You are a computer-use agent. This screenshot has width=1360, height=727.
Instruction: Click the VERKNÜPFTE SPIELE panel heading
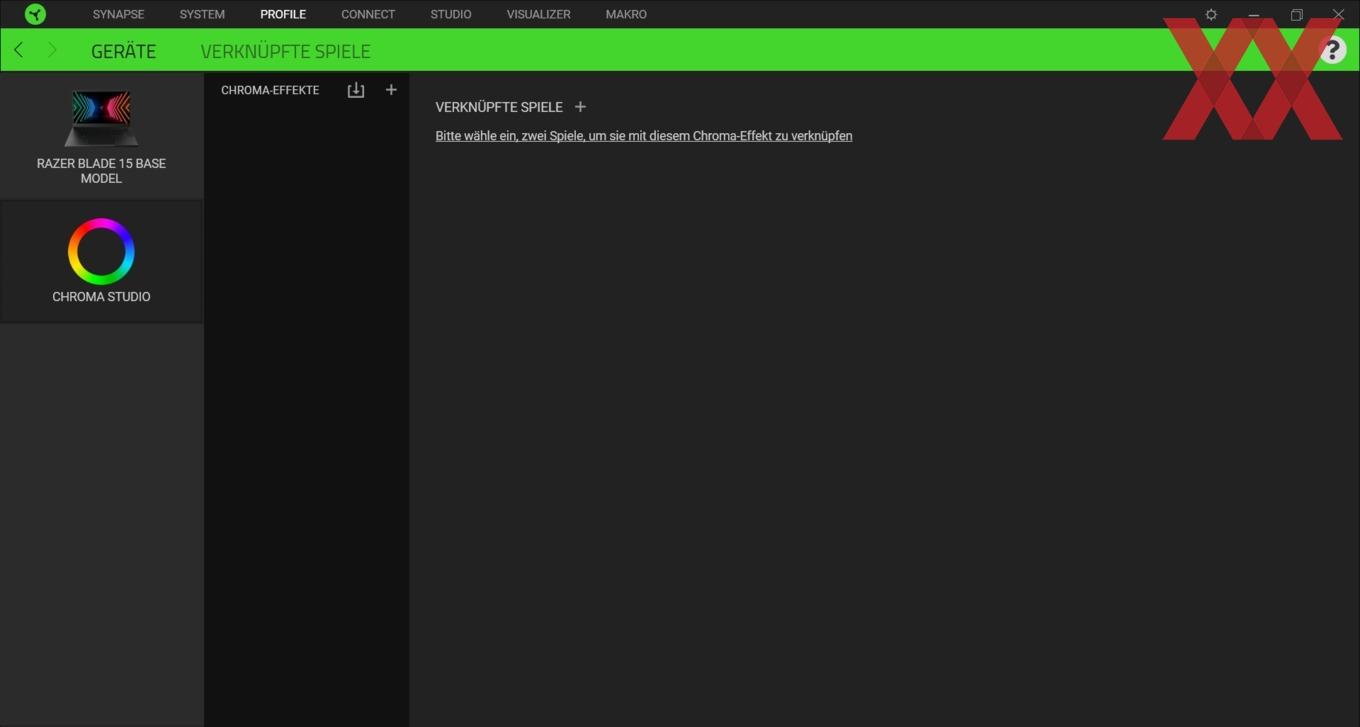coord(499,107)
